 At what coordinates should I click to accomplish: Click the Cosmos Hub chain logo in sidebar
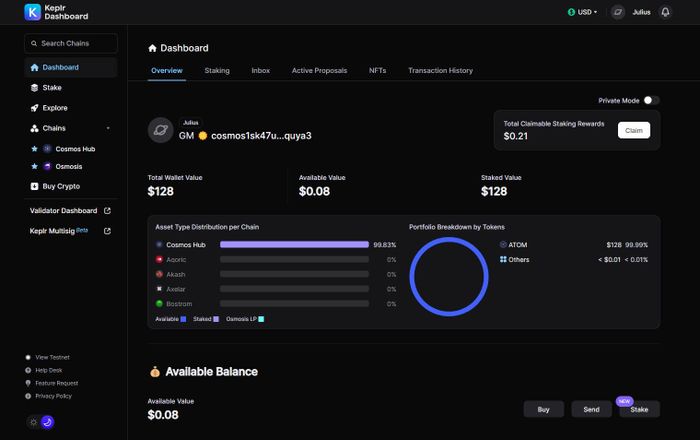tap(47, 149)
